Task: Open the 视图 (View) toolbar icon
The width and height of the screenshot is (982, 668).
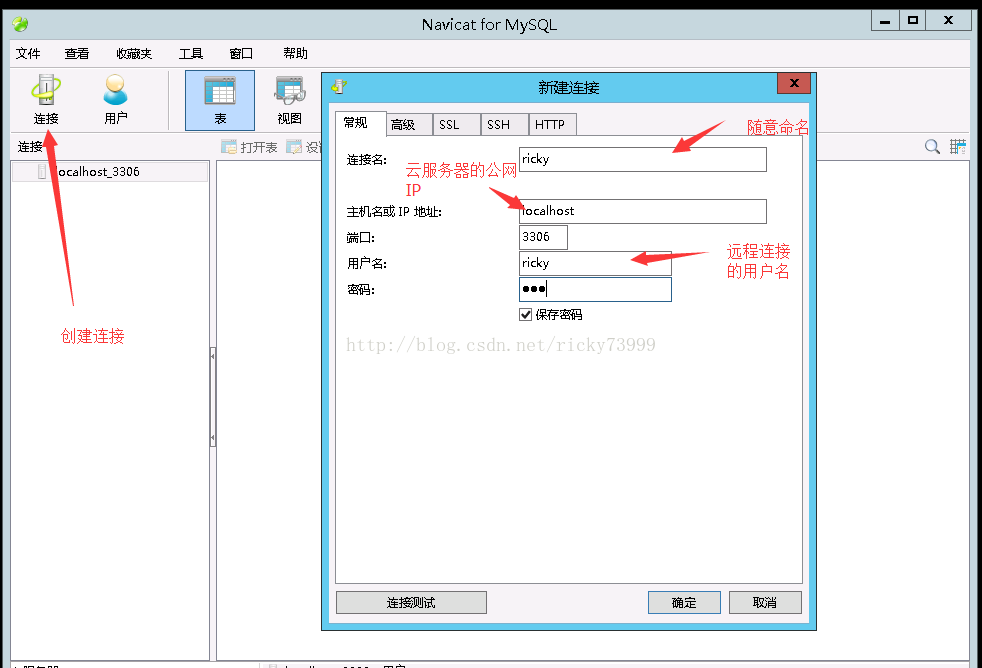Action: coord(289,100)
